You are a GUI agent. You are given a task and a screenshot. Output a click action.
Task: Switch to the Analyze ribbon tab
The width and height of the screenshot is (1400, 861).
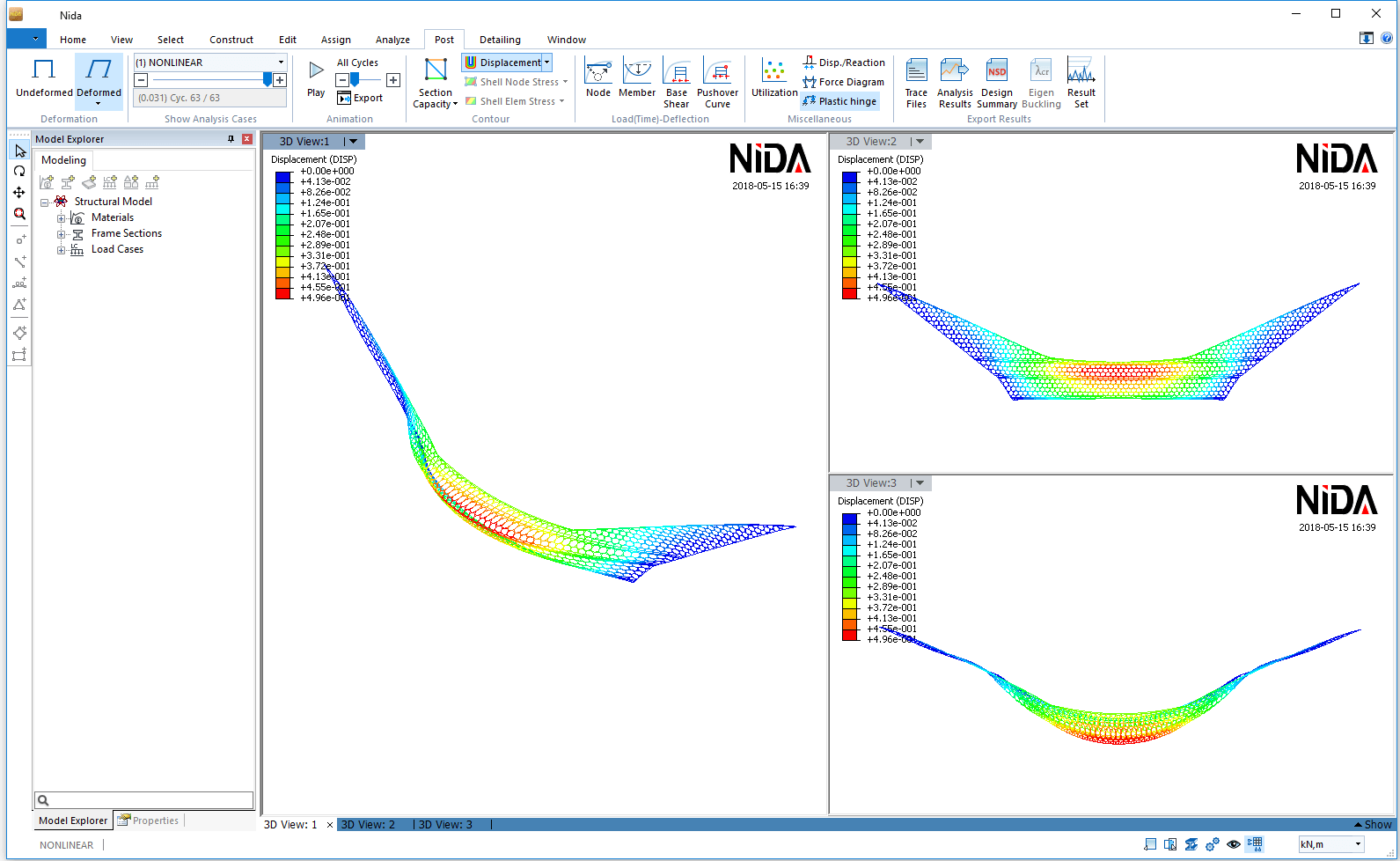coord(392,40)
